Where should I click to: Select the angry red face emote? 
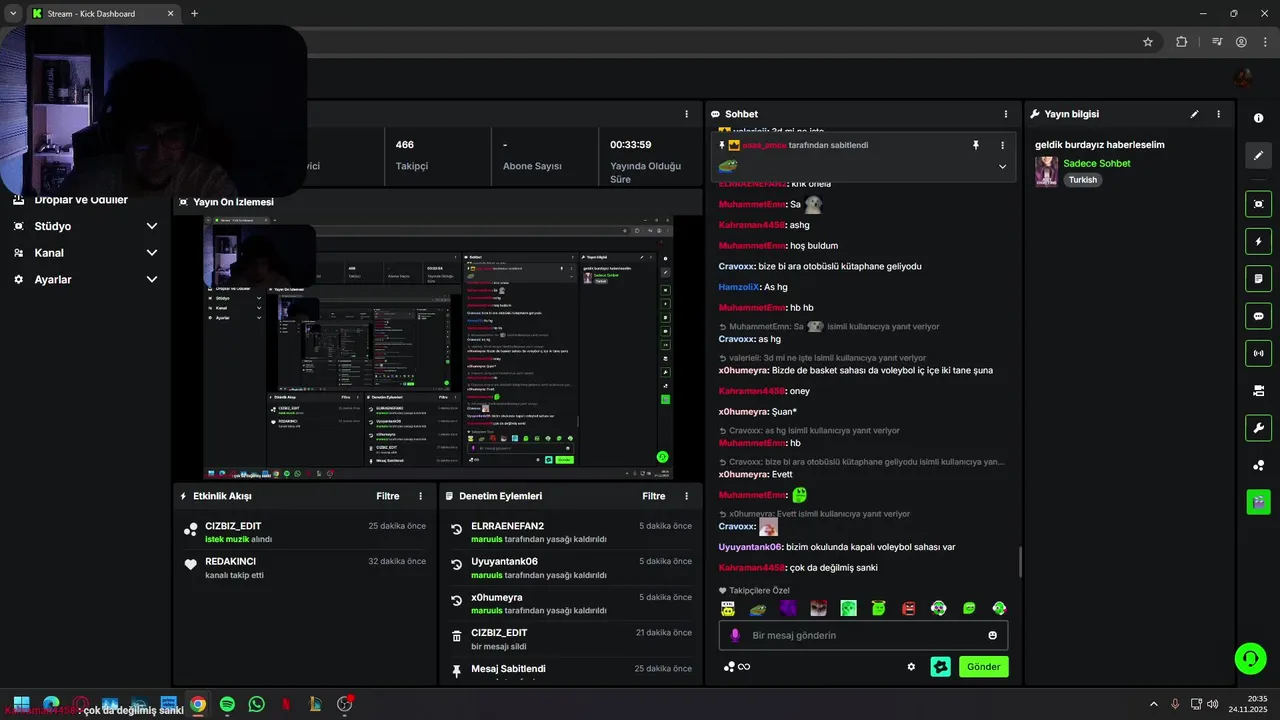[x=909, y=608]
